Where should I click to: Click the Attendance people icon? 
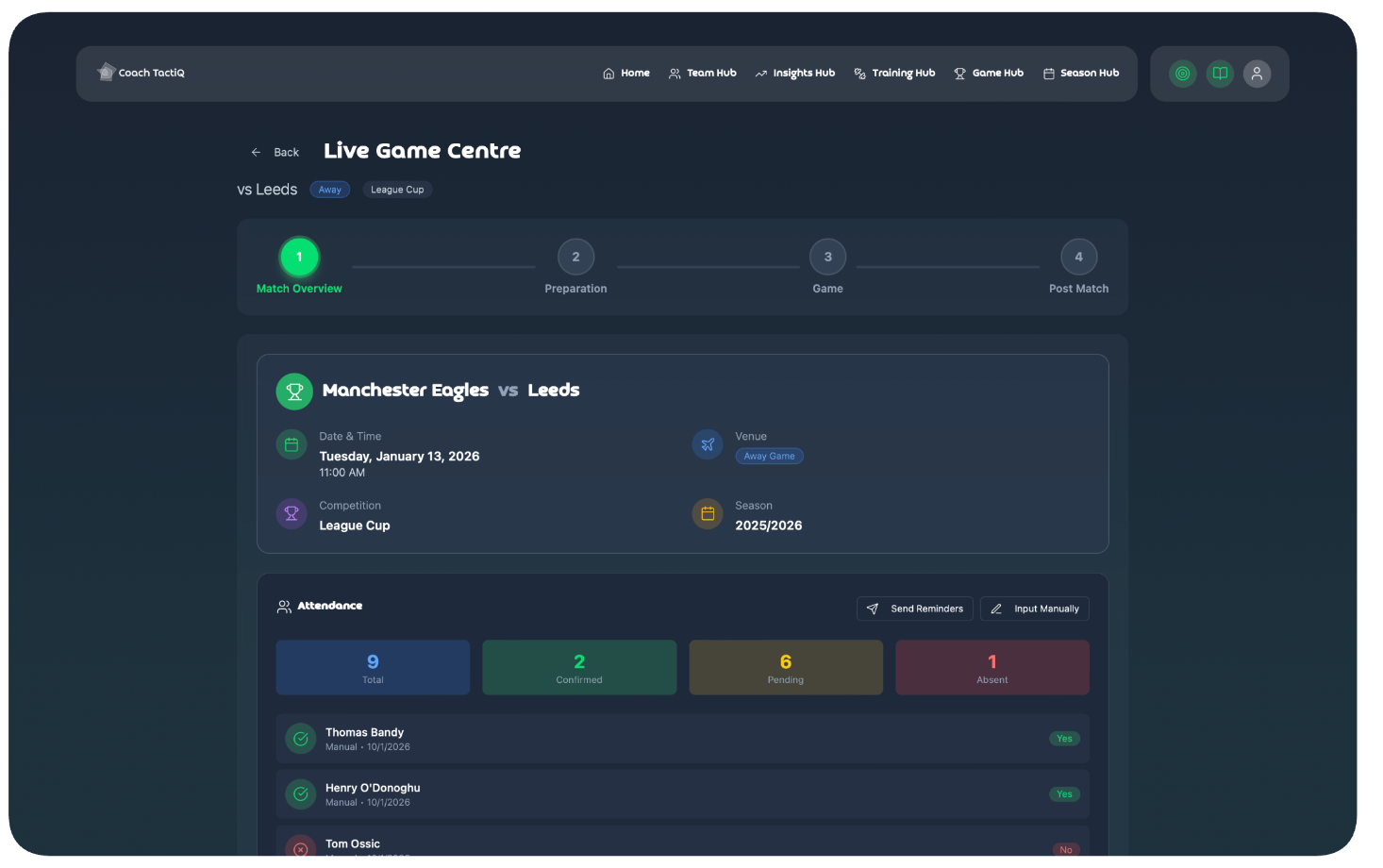click(x=284, y=607)
